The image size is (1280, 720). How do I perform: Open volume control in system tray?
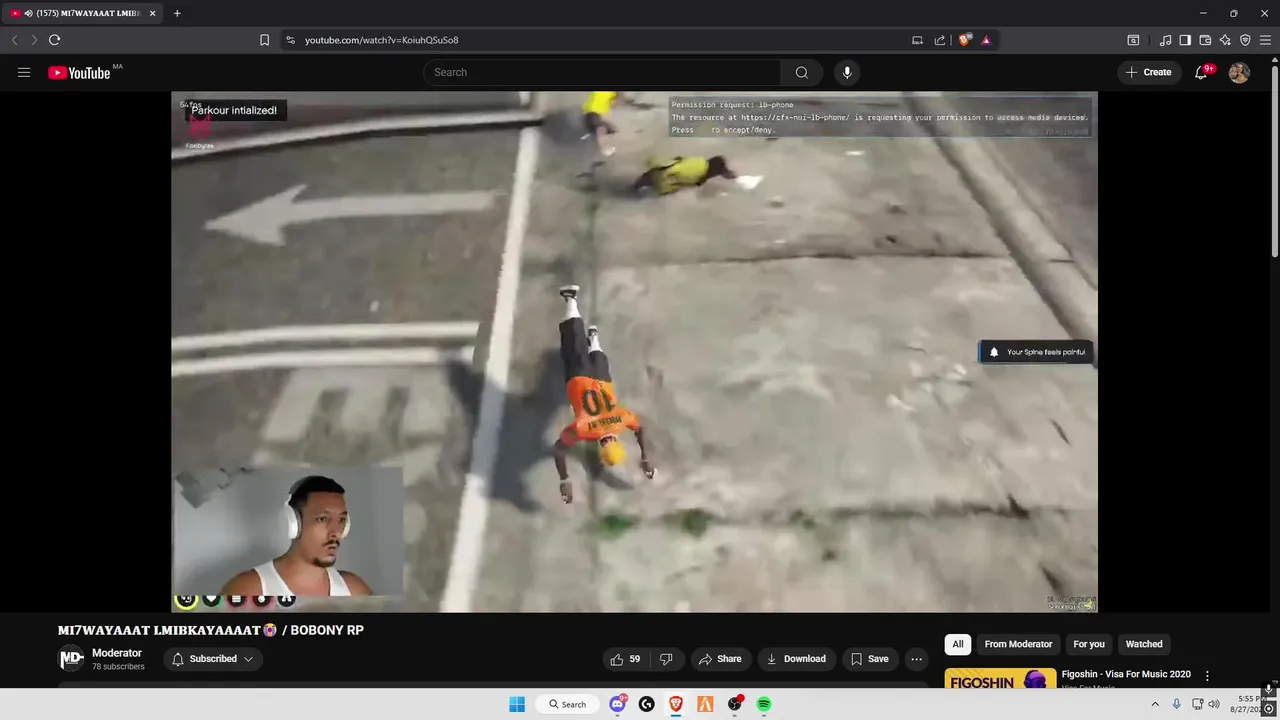tap(1214, 704)
